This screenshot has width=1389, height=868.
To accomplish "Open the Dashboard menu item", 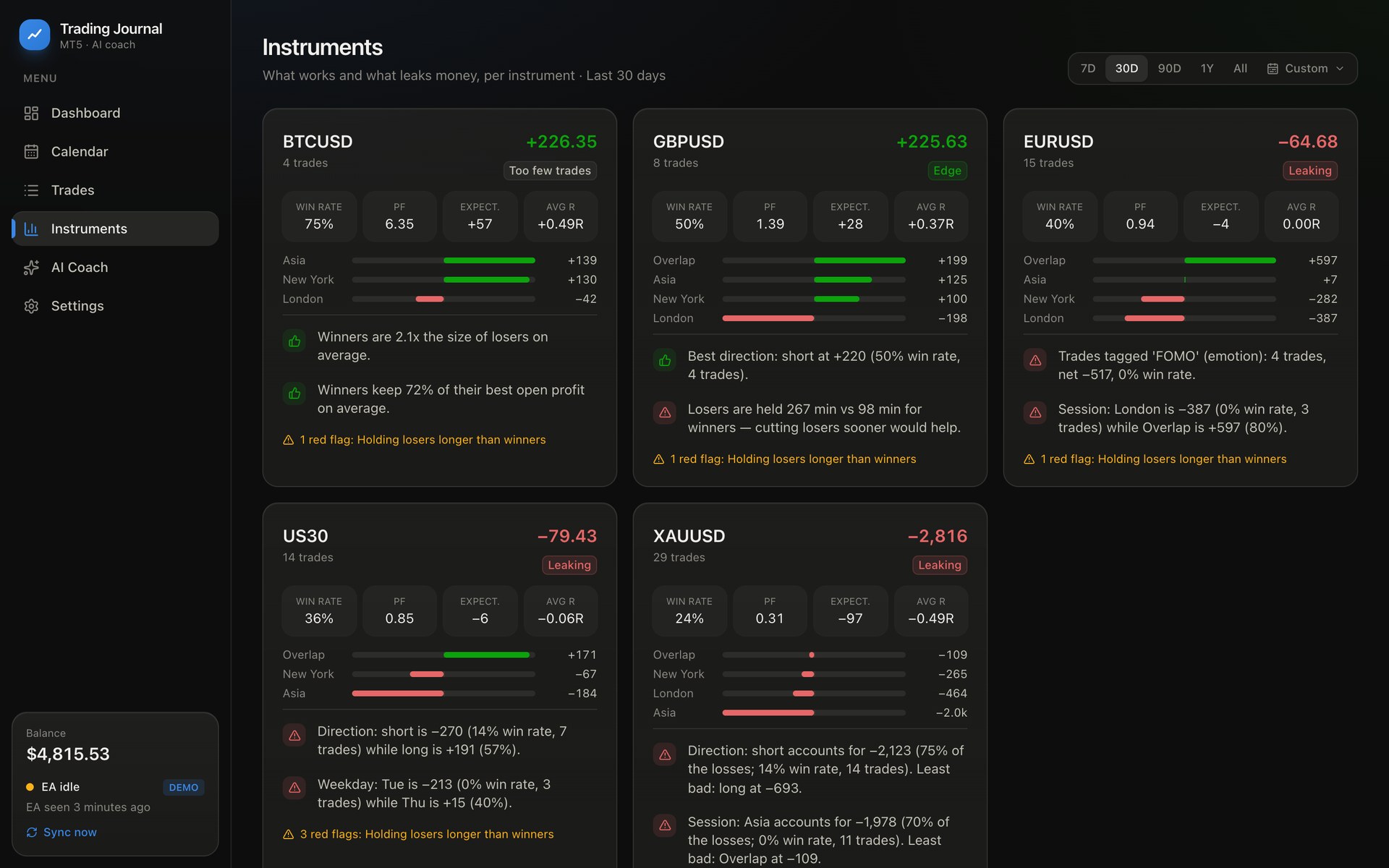I will click(x=115, y=113).
